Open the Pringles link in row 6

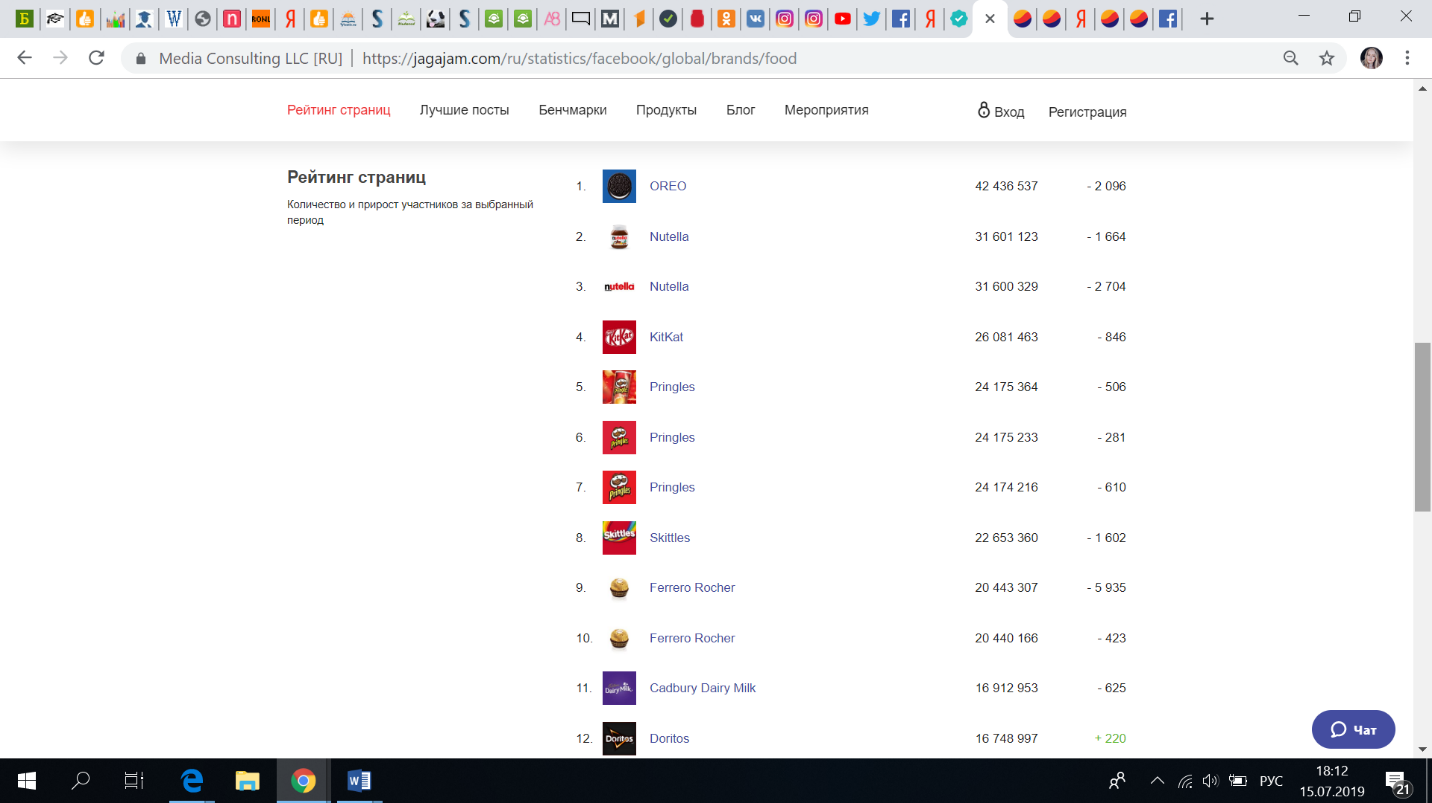[672, 438]
